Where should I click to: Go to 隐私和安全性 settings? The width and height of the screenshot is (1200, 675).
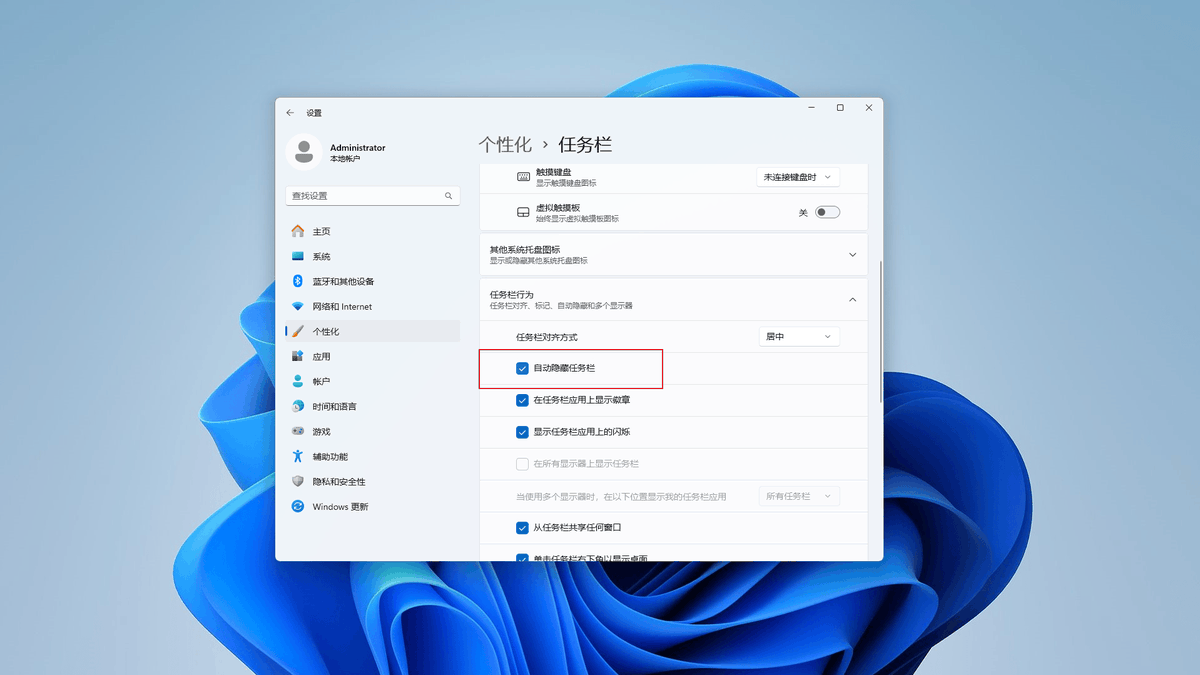tap(372, 481)
